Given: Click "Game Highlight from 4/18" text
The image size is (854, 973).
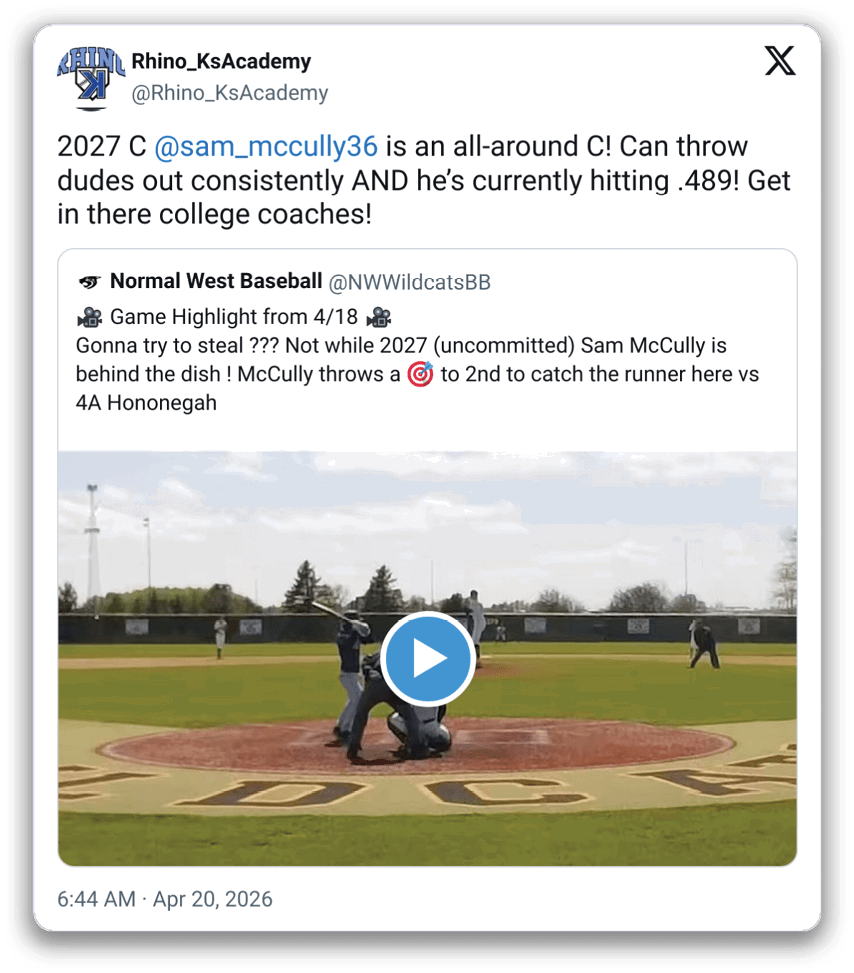Looking at the screenshot, I should coord(235,318).
